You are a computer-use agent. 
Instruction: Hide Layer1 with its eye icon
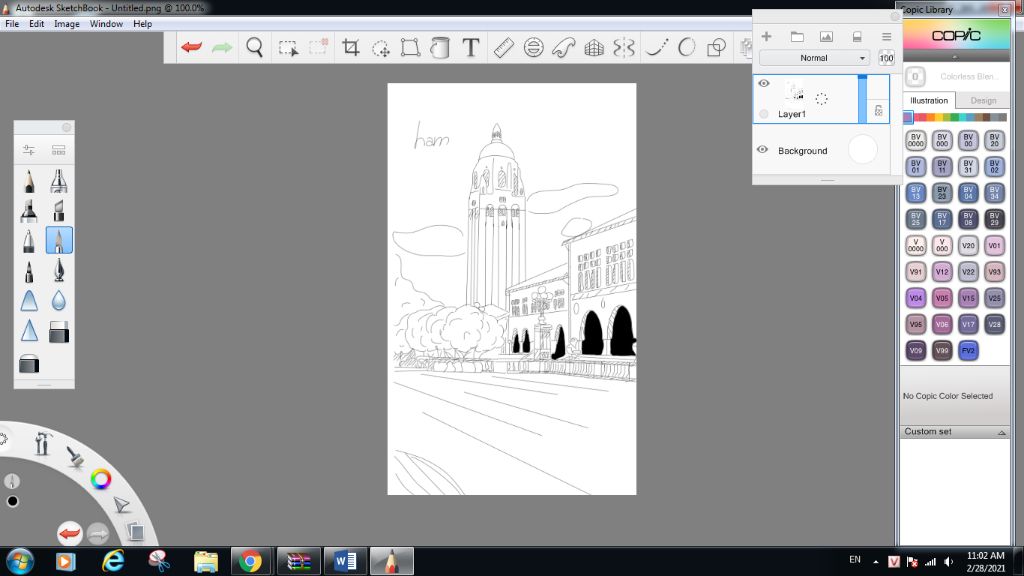(x=763, y=84)
